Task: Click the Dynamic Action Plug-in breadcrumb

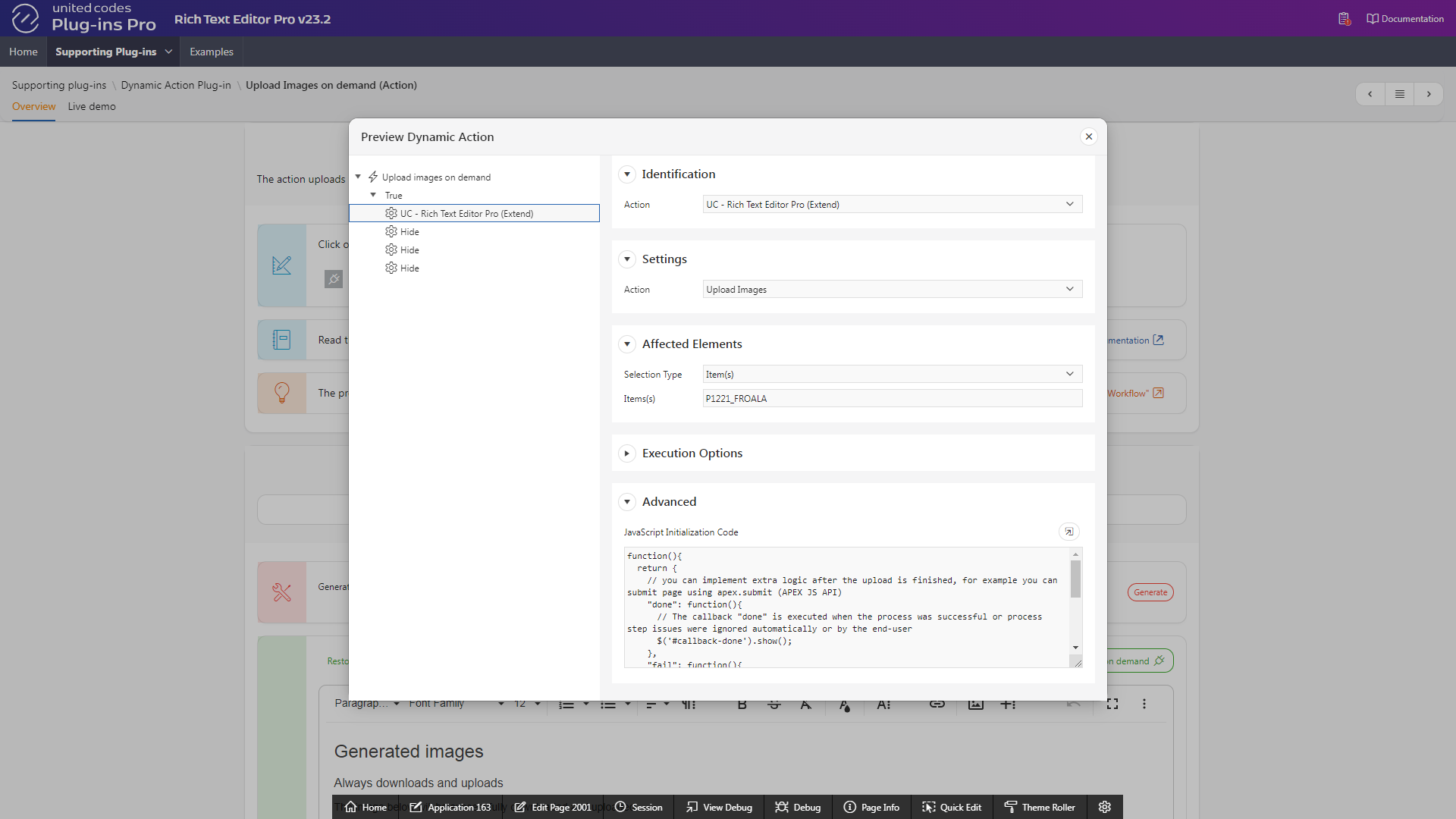Action: pyautogui.click(x=176, y=85)
